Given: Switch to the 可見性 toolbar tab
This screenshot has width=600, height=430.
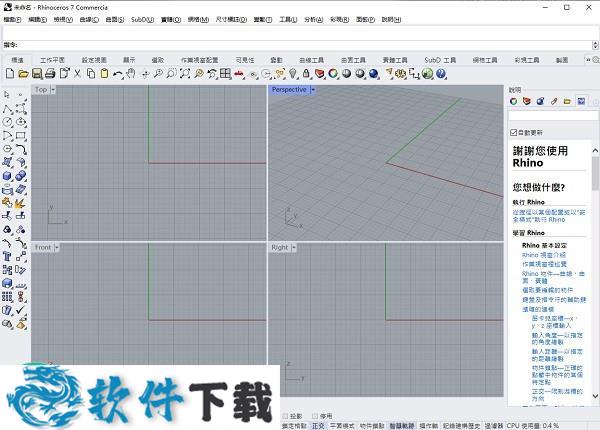Looking at the screenshot, I should (245, 60).
